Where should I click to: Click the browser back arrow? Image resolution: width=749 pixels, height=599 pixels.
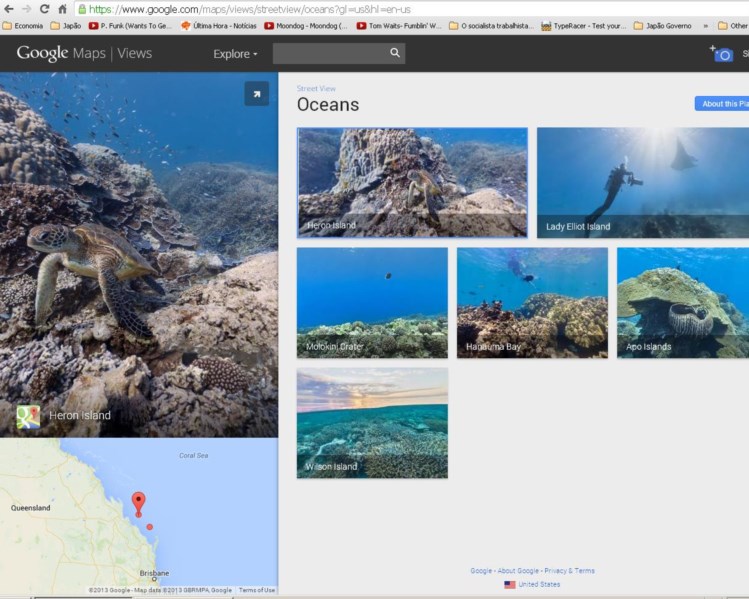coord(9,9)
